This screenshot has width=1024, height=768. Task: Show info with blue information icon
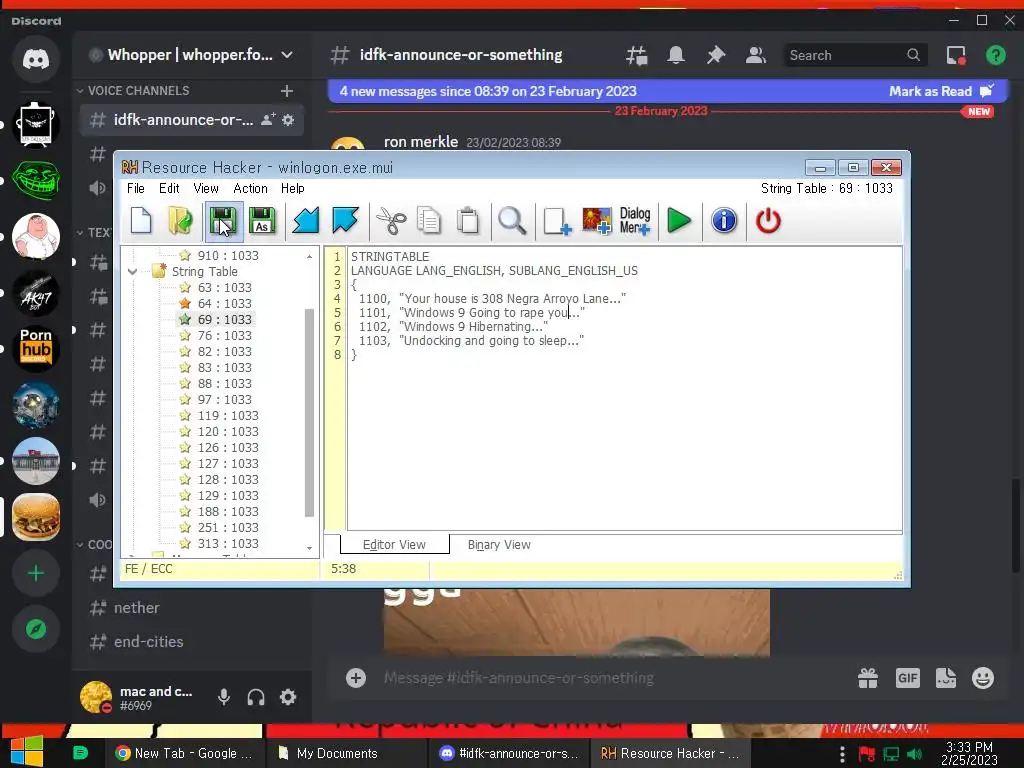coord(724,221)
